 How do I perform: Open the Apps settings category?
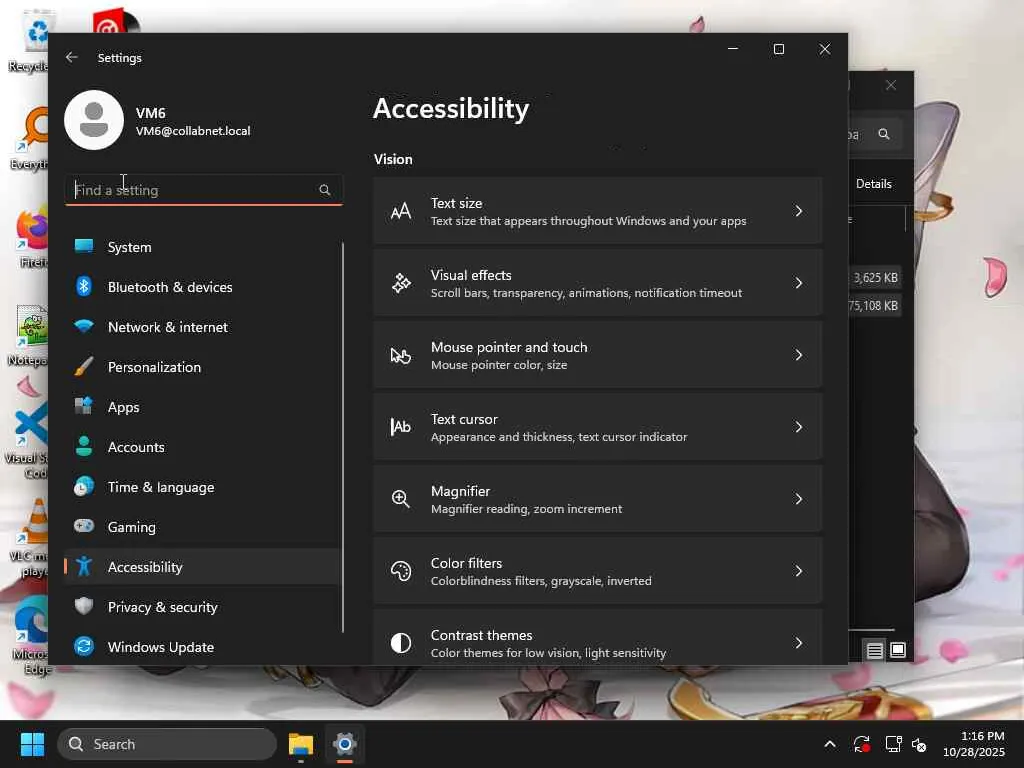[x=202, y=406]
